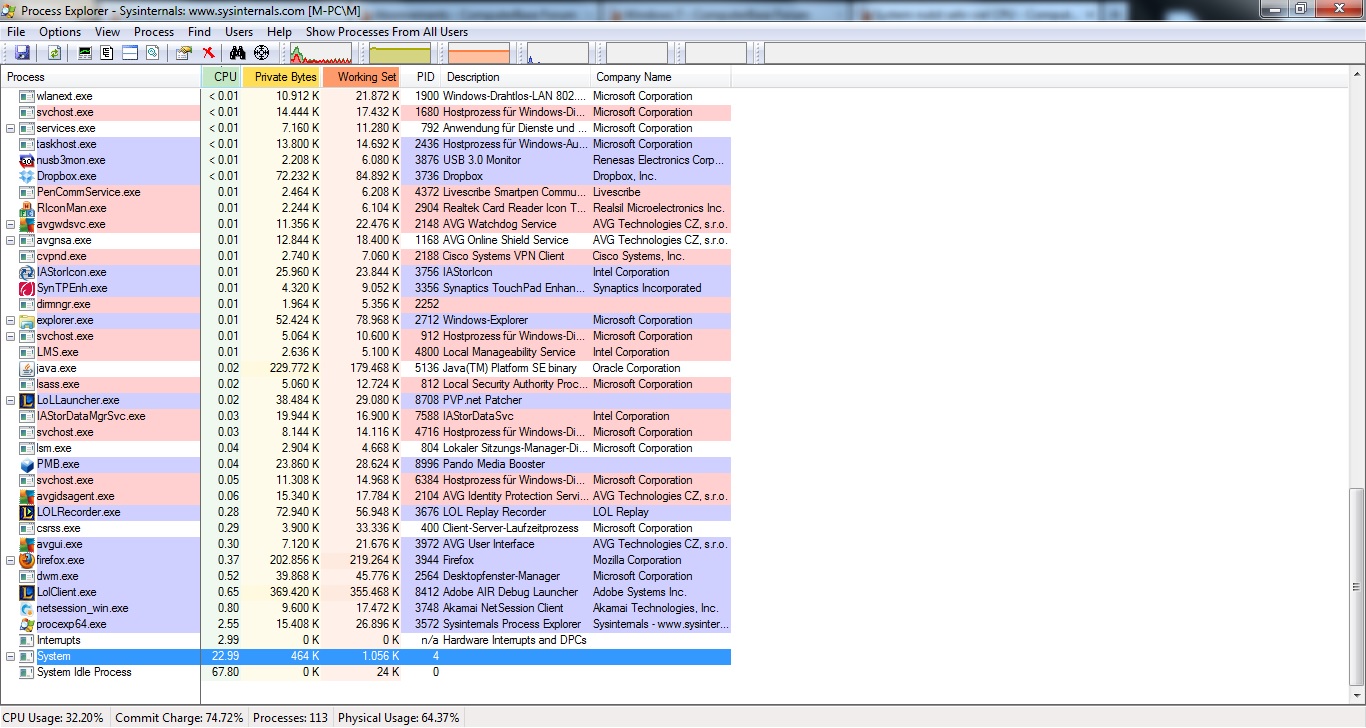Click the procexp64.exe process icon
Viewport: 1366px width, 728px height.
point(27,624)
